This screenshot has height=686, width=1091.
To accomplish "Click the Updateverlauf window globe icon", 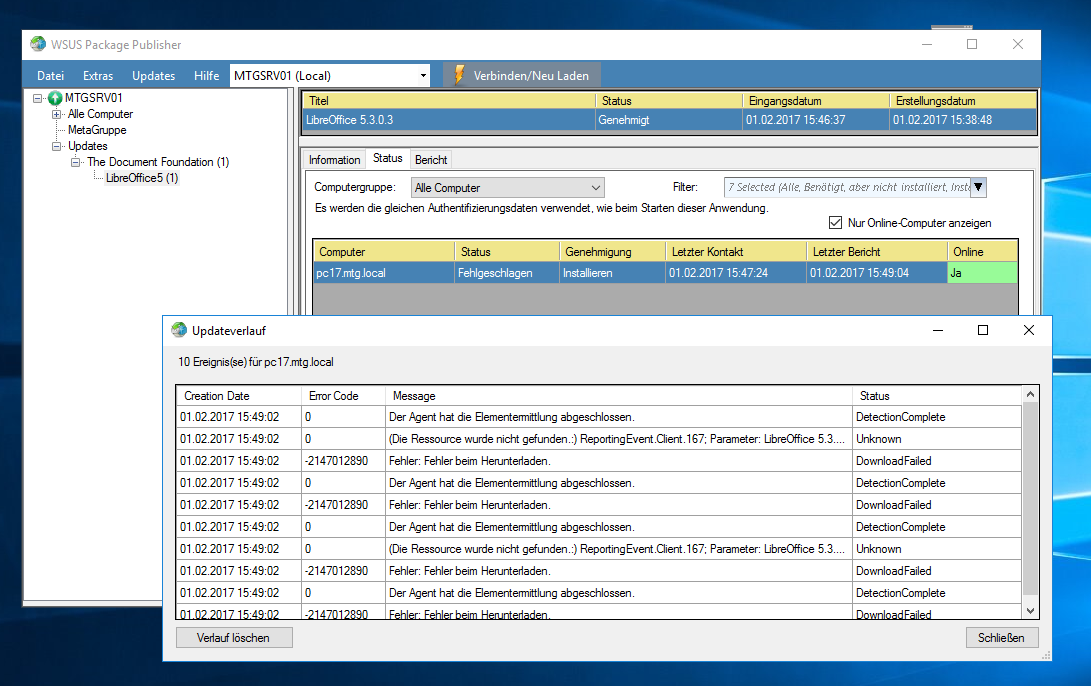I will [x=179, y=330].
